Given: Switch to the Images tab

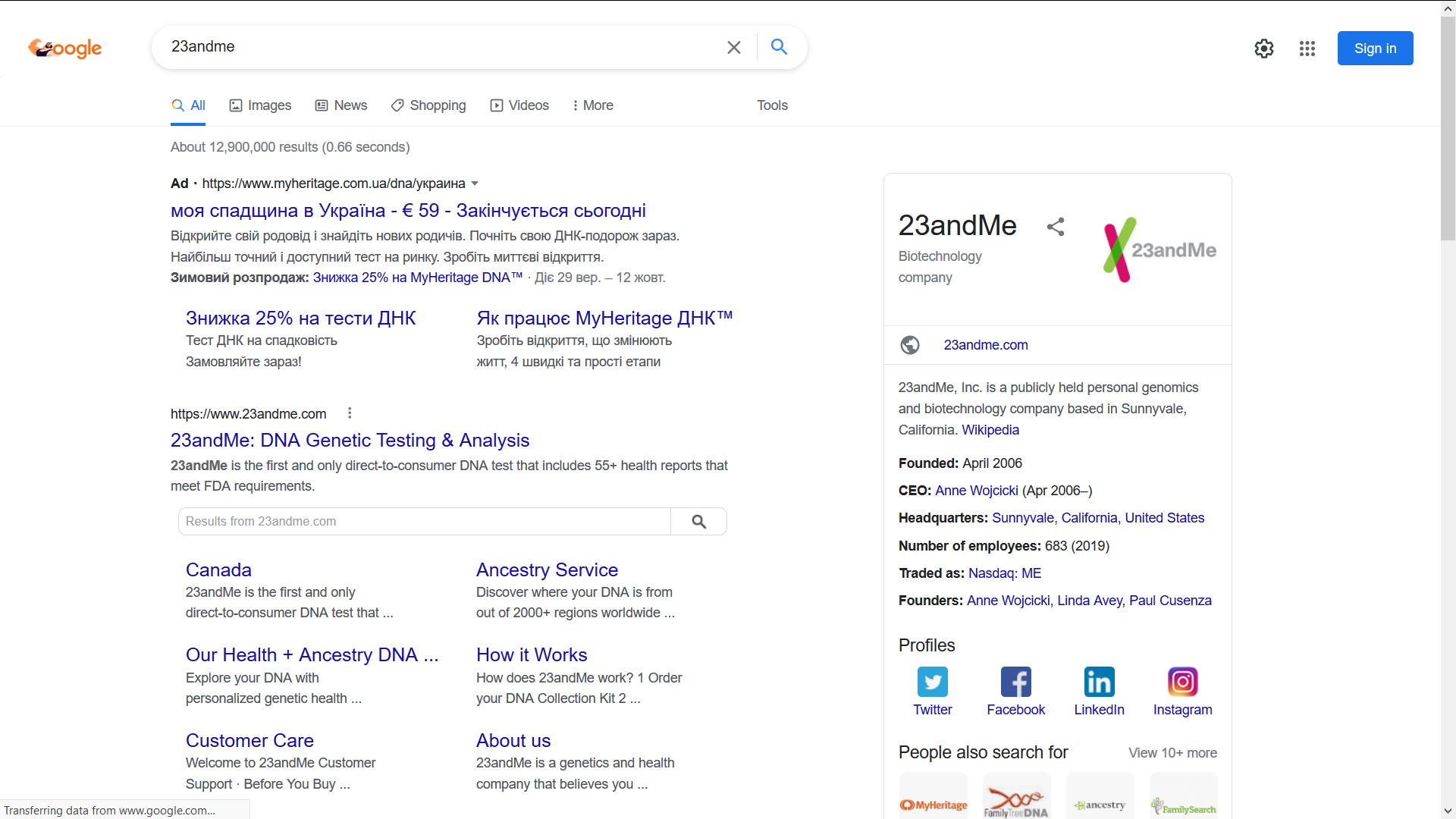Looking at the screenshot, I should 260,105.
